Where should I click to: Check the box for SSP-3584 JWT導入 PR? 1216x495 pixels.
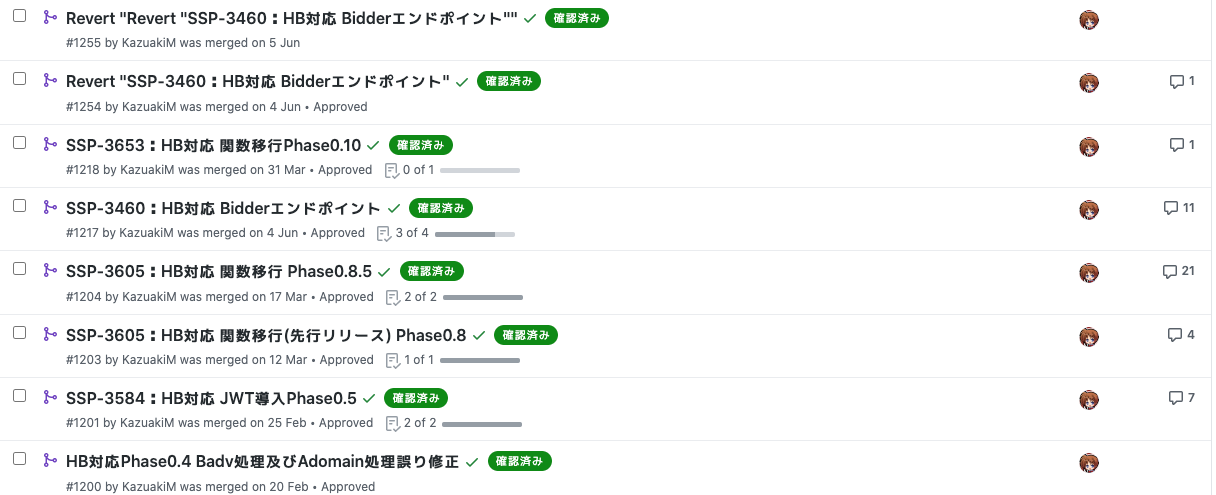pos(19,396)
